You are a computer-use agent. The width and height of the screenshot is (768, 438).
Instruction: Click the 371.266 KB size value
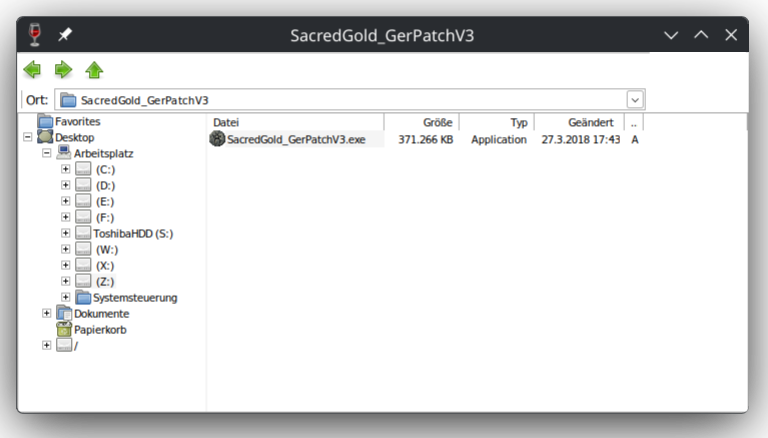[426, 140]
